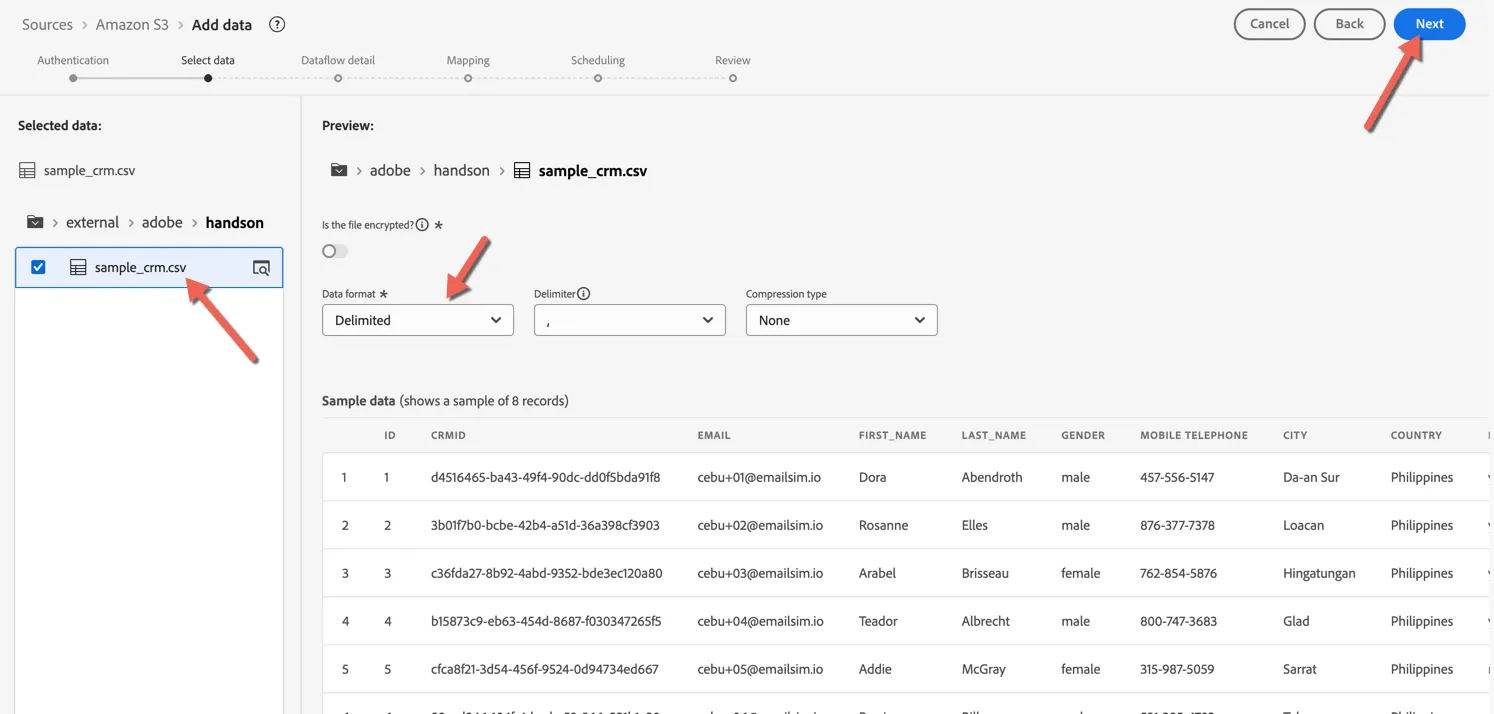Click sample_crm.csv under Selected data
Viewport: 1494px width, 714px height.
[89, 170]
